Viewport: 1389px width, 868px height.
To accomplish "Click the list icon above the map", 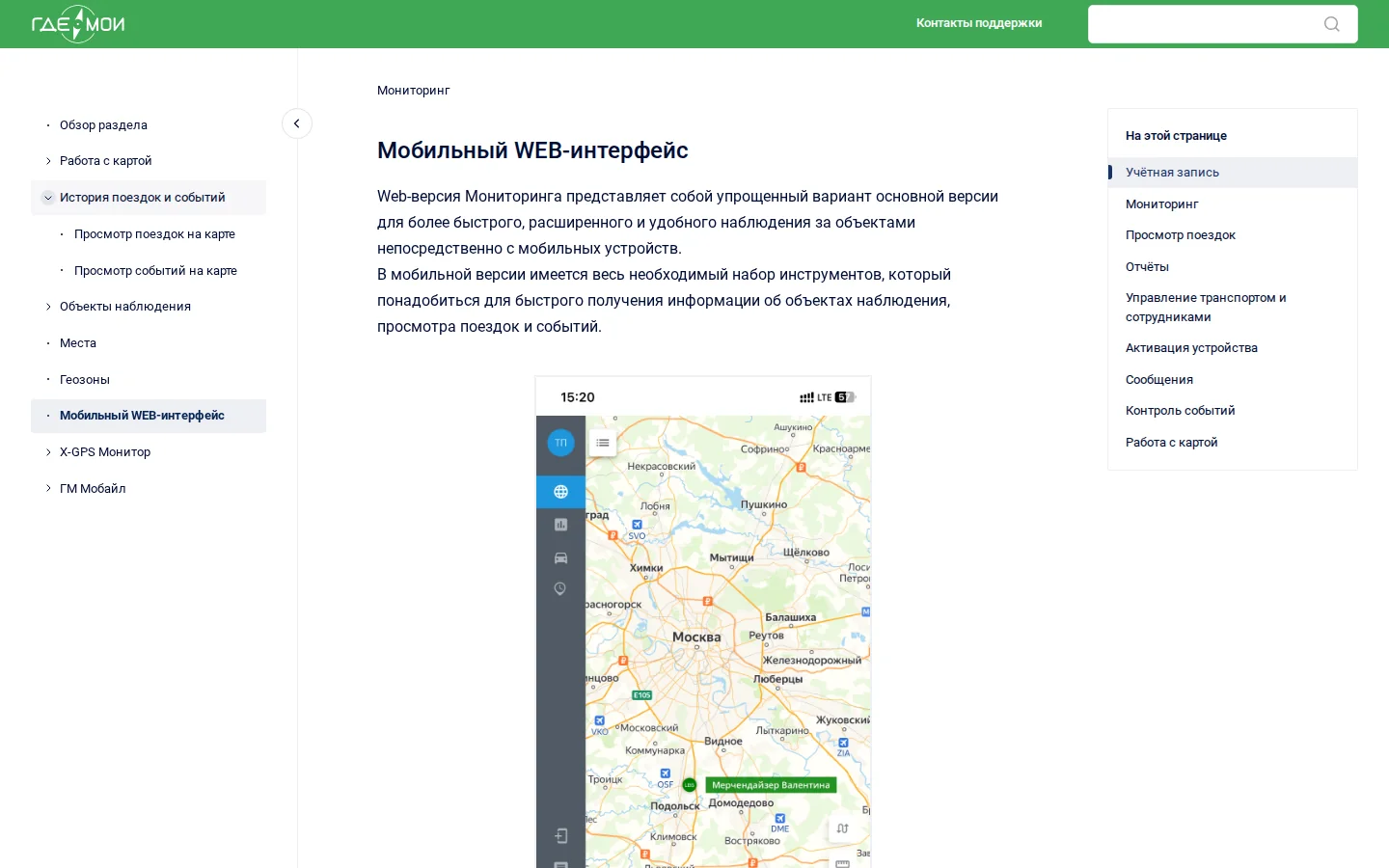I will 603,443.
